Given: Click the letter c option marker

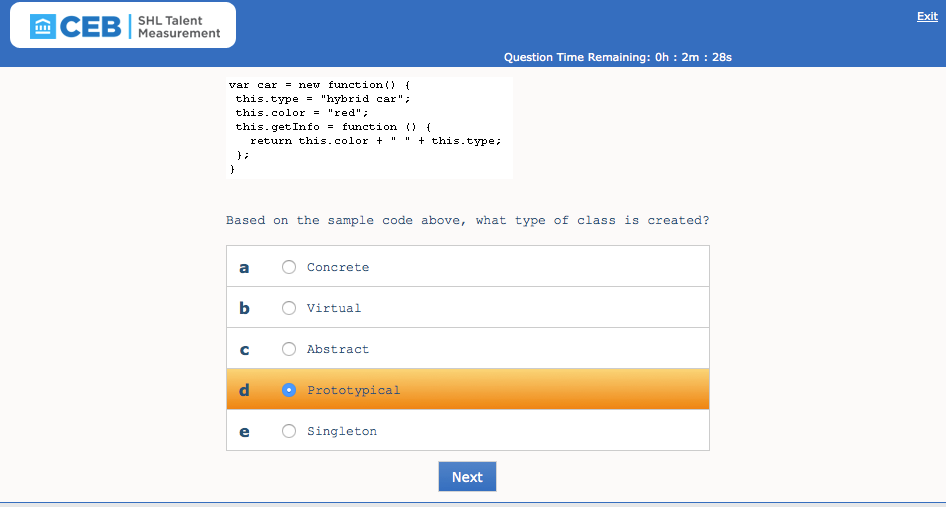Looking at the screenshot, I should [244, 350].
